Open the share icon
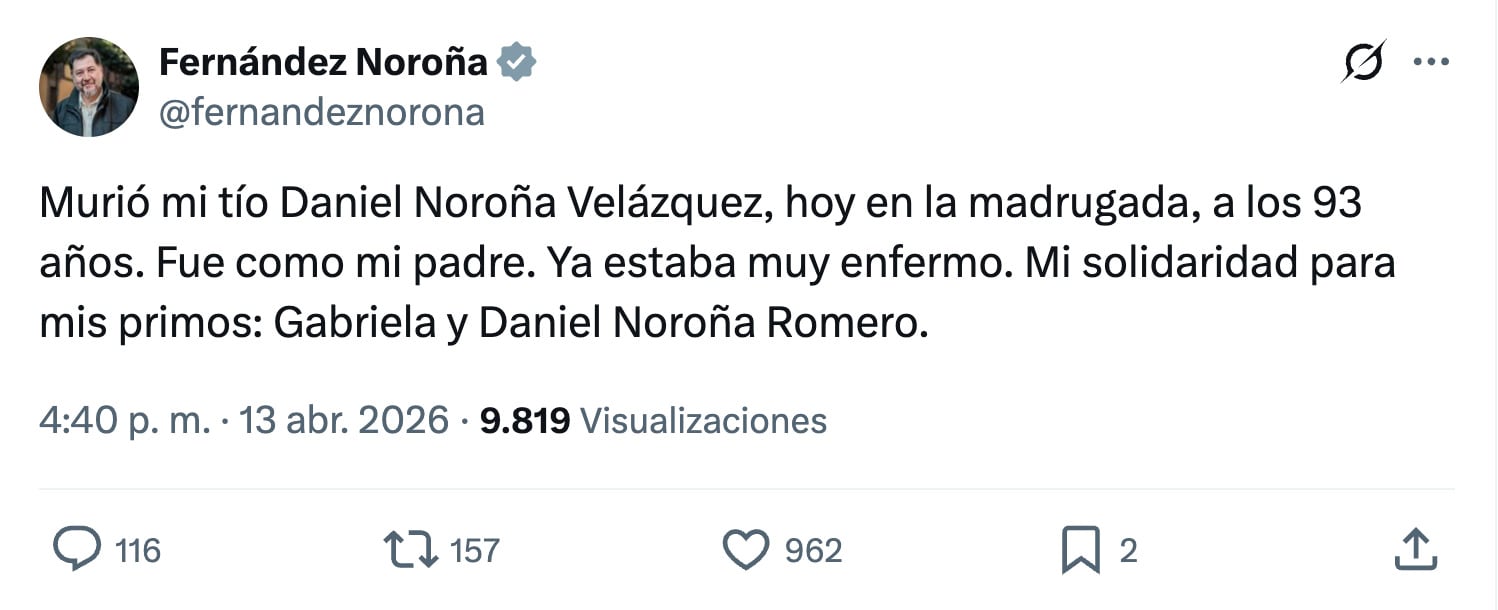 coord(1416,548)
